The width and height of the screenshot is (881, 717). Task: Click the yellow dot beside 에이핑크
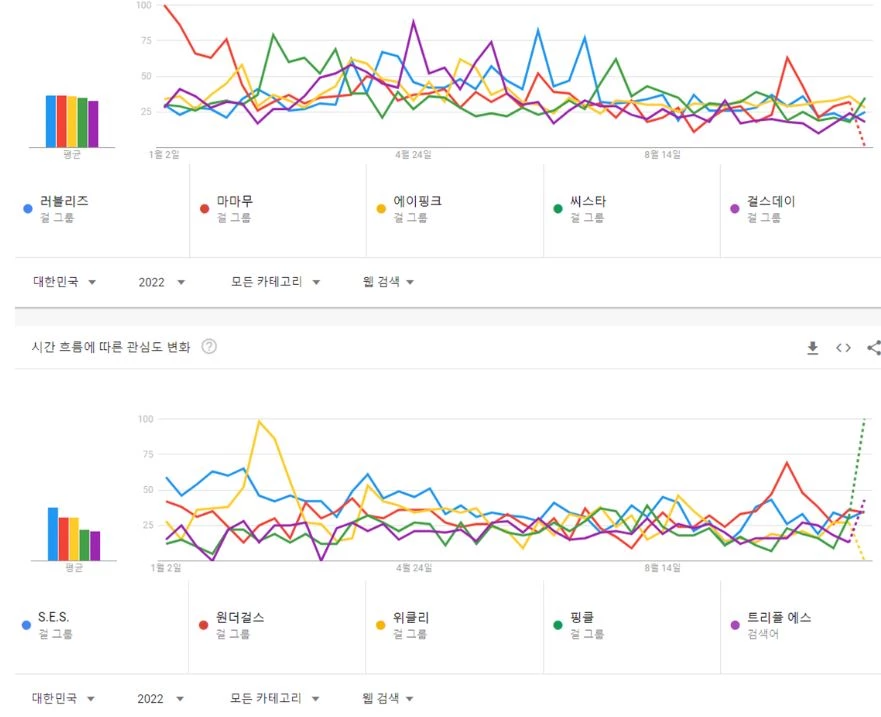[381, 209]
